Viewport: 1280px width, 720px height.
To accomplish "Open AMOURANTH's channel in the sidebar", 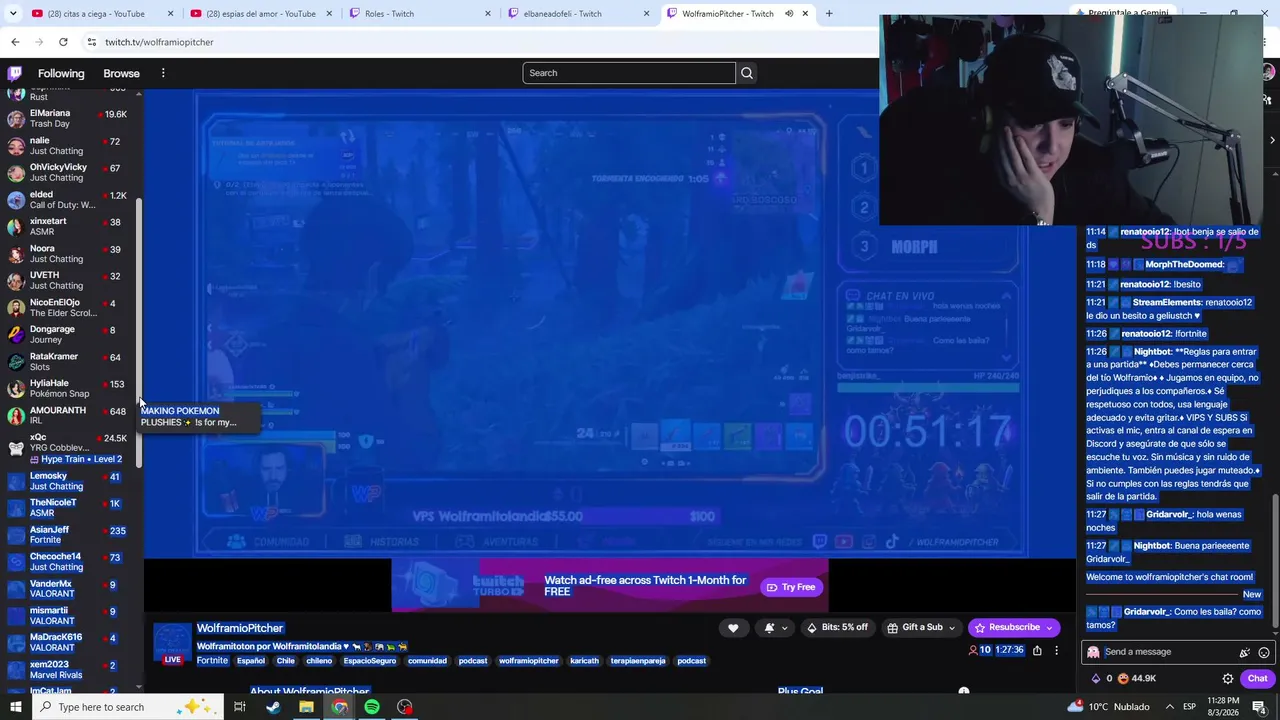I will 68,415.
